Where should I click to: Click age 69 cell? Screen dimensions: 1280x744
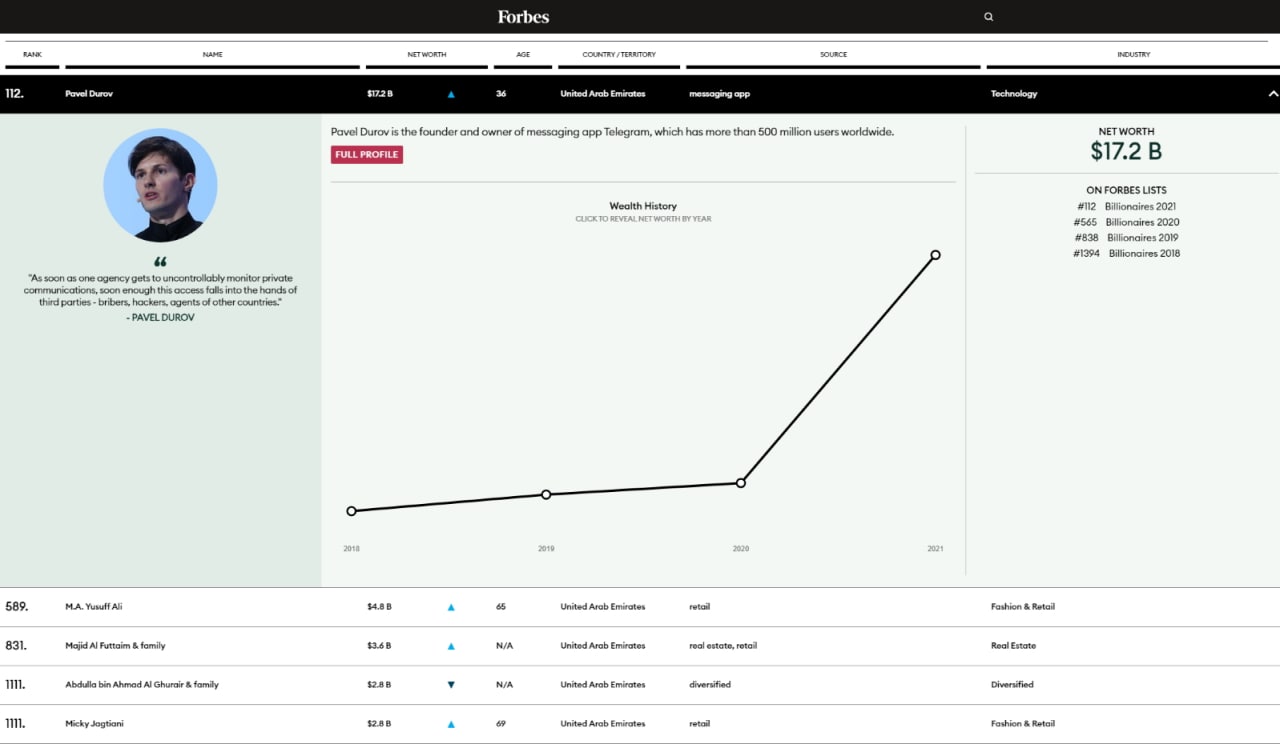[x=501, y=724]
